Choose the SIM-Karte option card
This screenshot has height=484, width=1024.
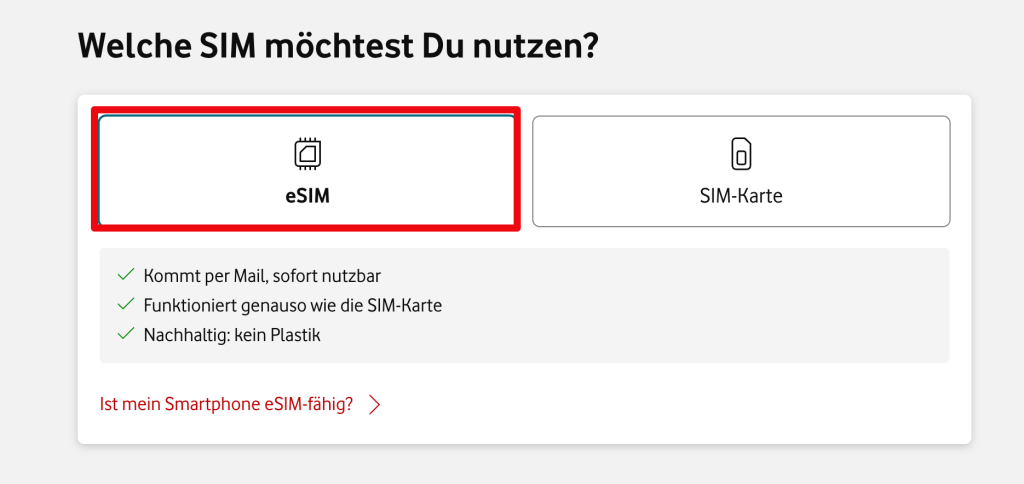741,171
